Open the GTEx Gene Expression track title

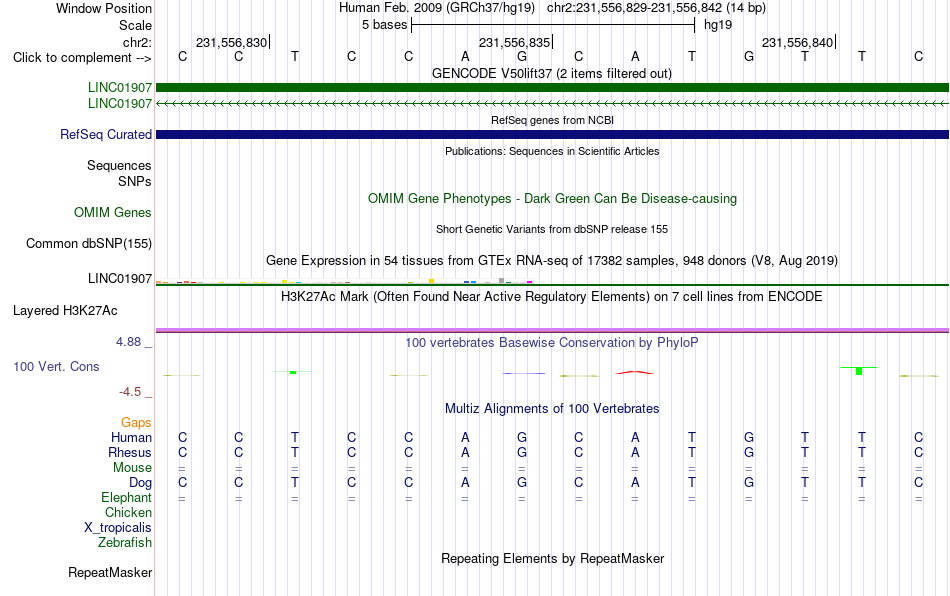[552, 260]
